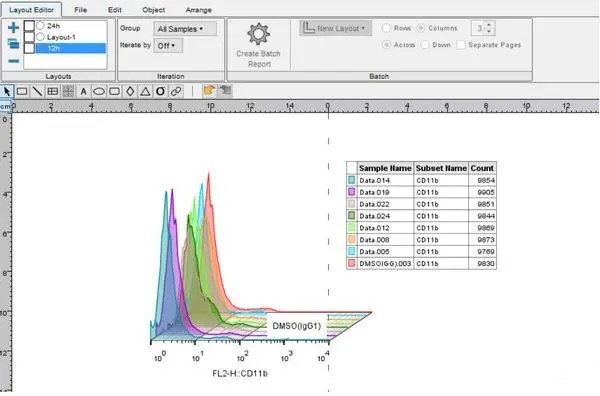Choose the text annotation tool

tap(83, 91)
